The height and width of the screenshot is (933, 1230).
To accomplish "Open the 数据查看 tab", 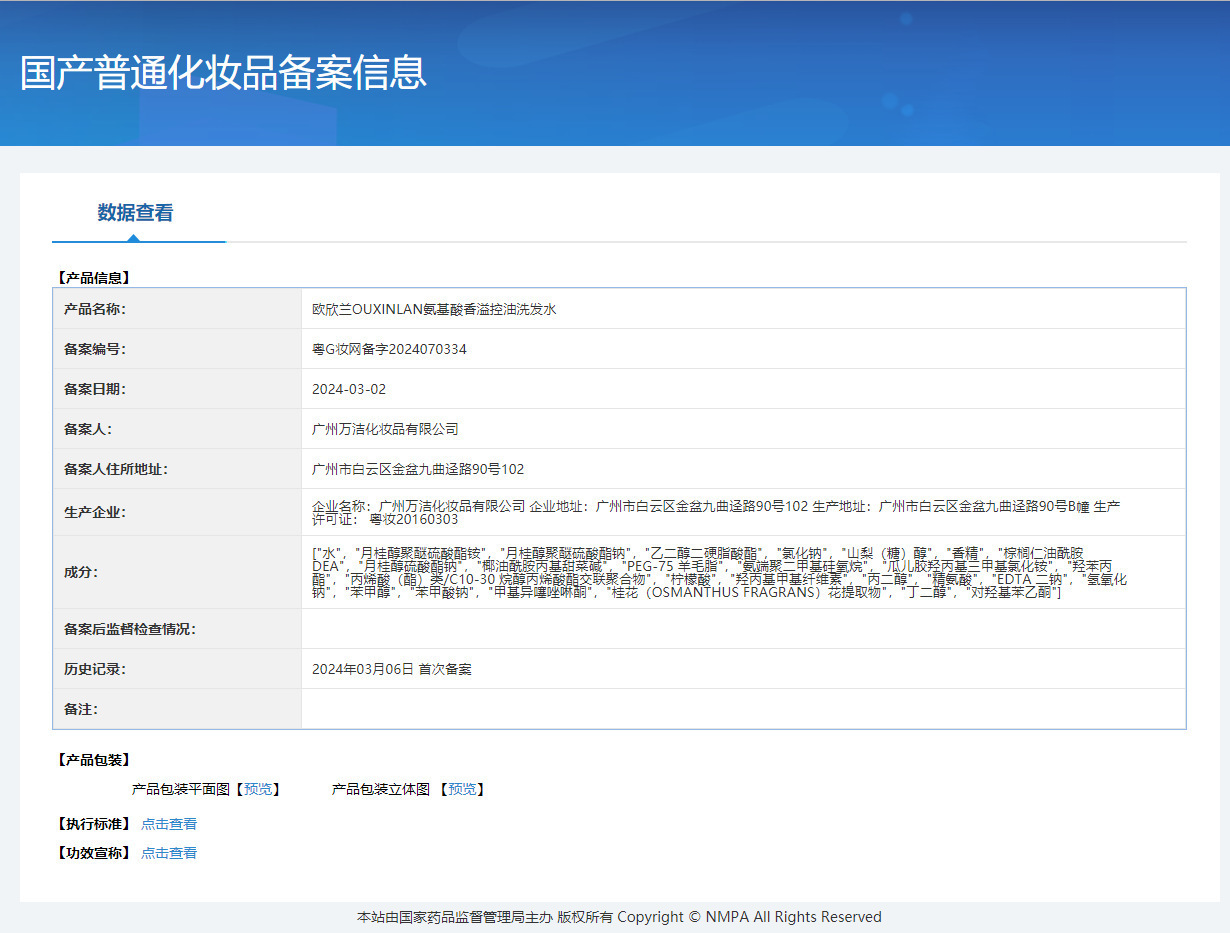I will tap(136, 213).
